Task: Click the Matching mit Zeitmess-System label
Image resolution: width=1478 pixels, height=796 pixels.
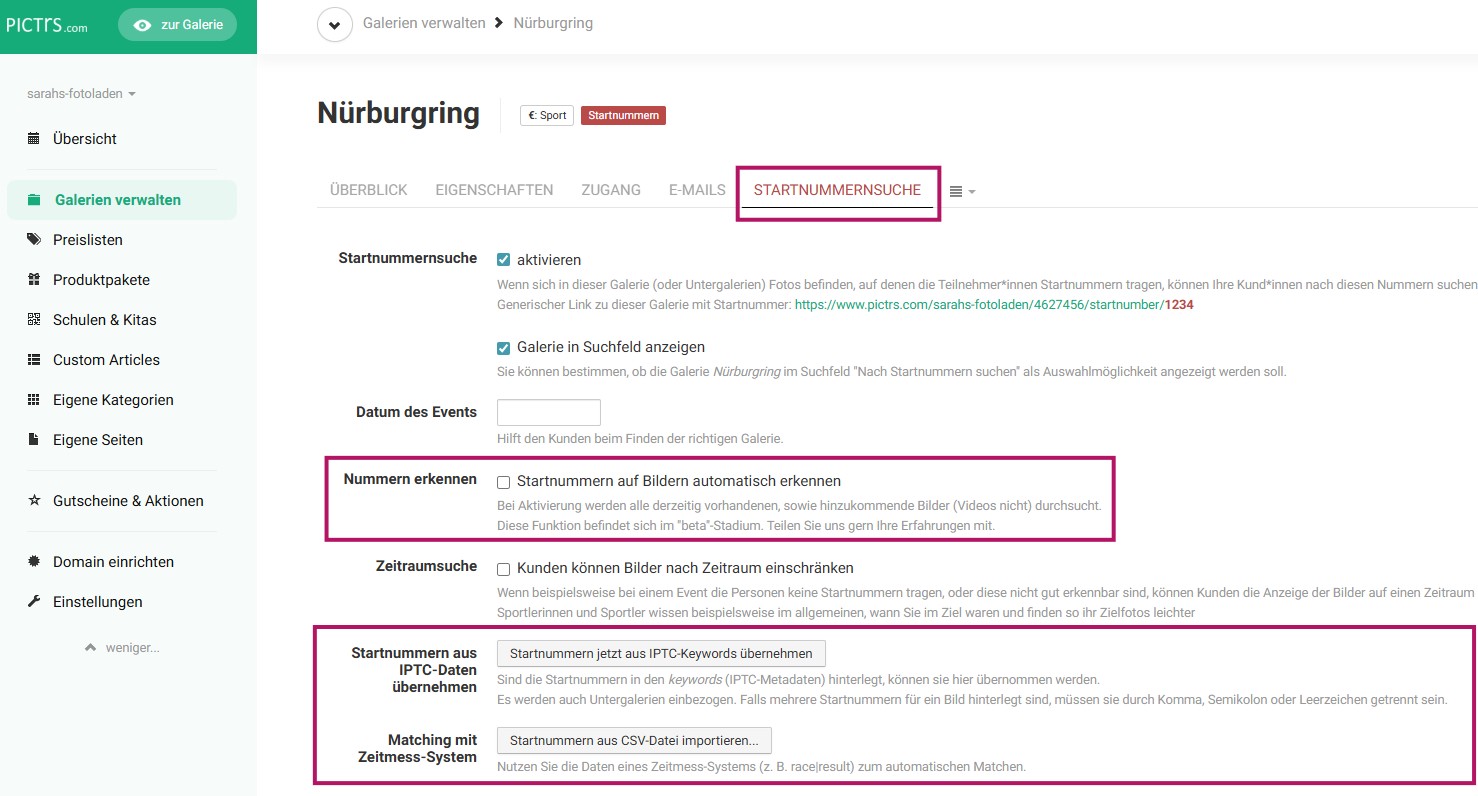Action: tap(418, 748)
